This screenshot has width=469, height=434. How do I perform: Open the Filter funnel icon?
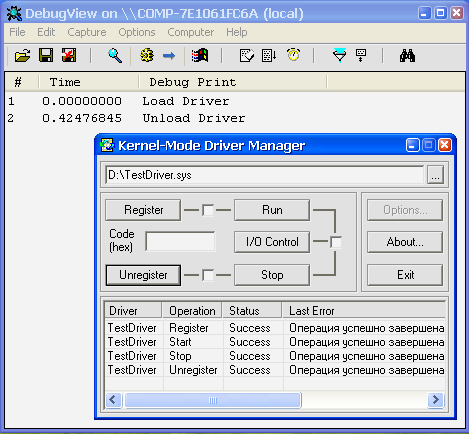point(340,56)
